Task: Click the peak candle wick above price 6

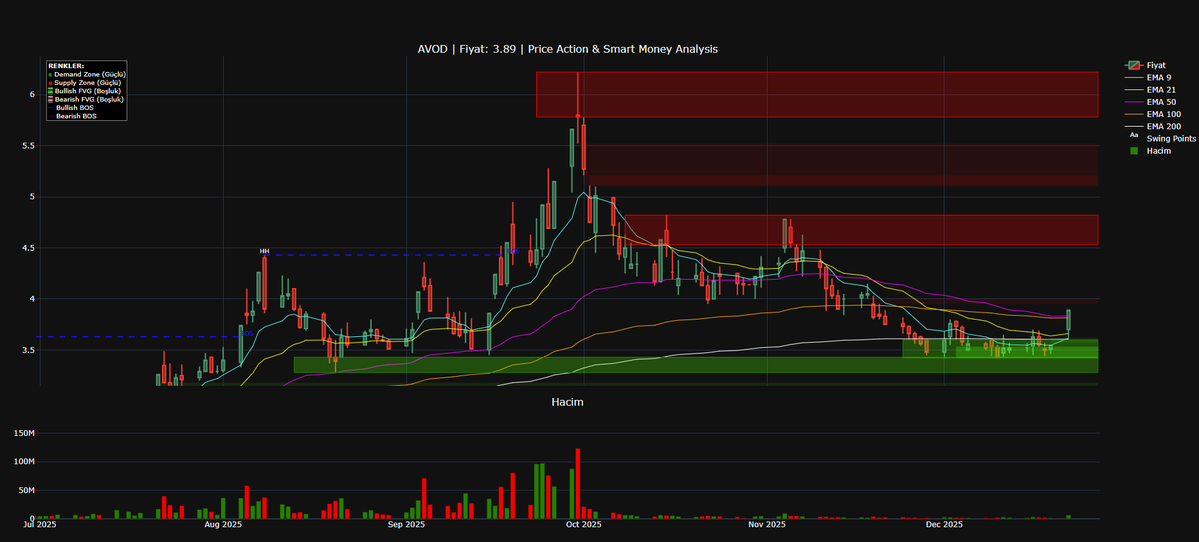Action: (x=577, y=94)
